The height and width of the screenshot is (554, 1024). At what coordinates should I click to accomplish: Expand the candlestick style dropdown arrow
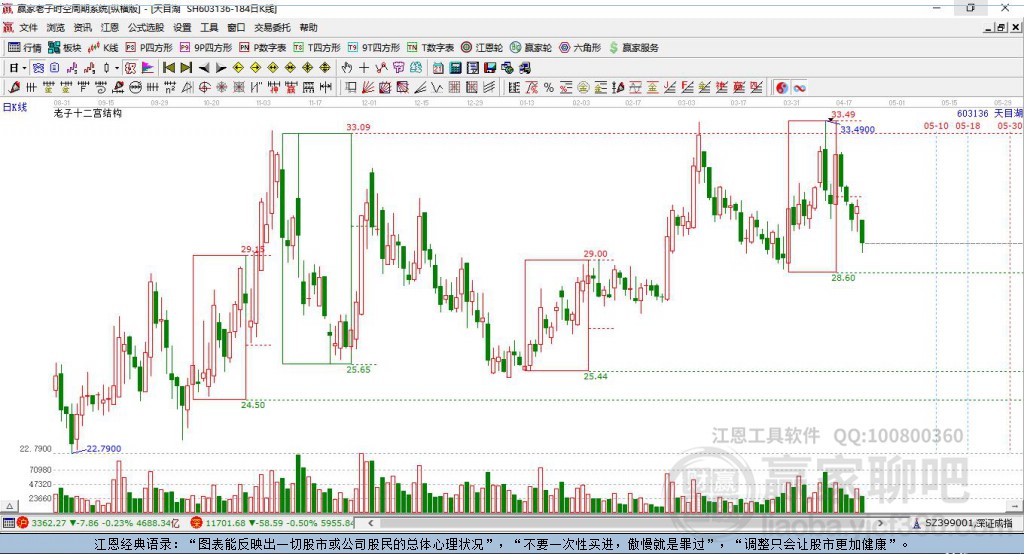pyautogui.click(x=117, y=68)
